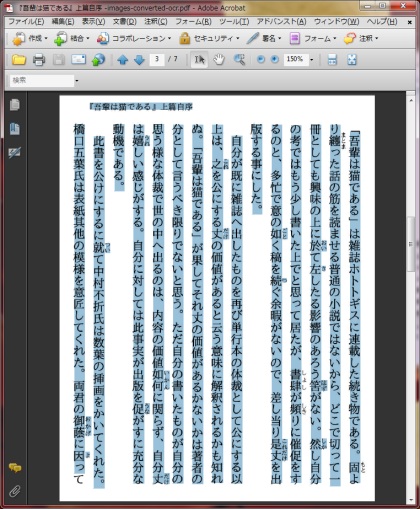
Task: Activate the Select tool cursor icon
Action: coord(199,60)
